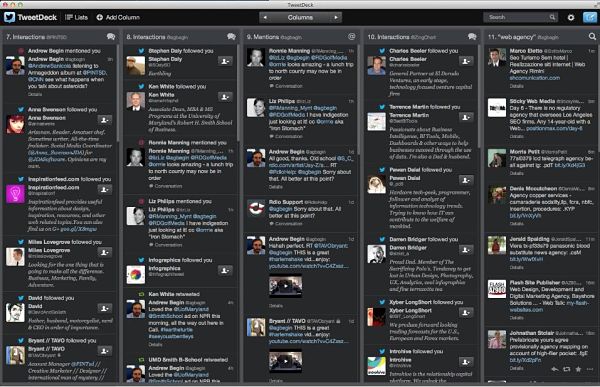
Task: Open Conversation under Rdio Support tweet
Action: coord(286,224)
